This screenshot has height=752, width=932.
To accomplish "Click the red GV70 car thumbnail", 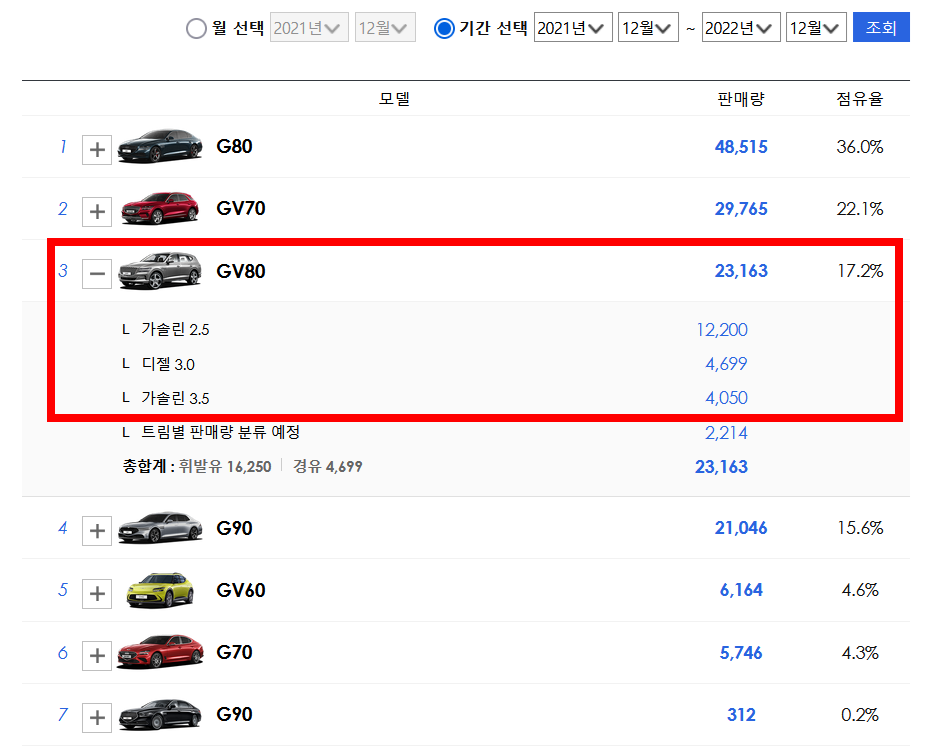I will 160,208.
